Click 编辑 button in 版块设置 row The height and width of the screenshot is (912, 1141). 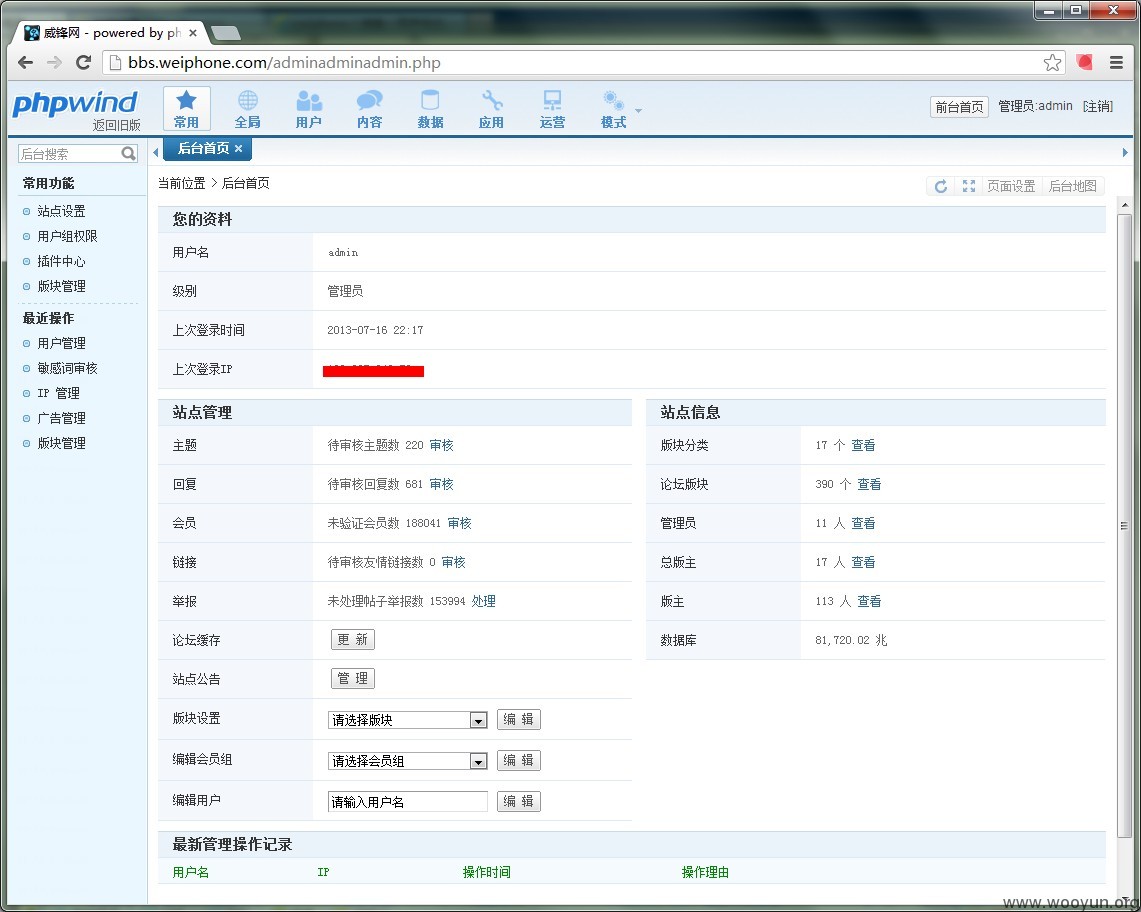519,719
